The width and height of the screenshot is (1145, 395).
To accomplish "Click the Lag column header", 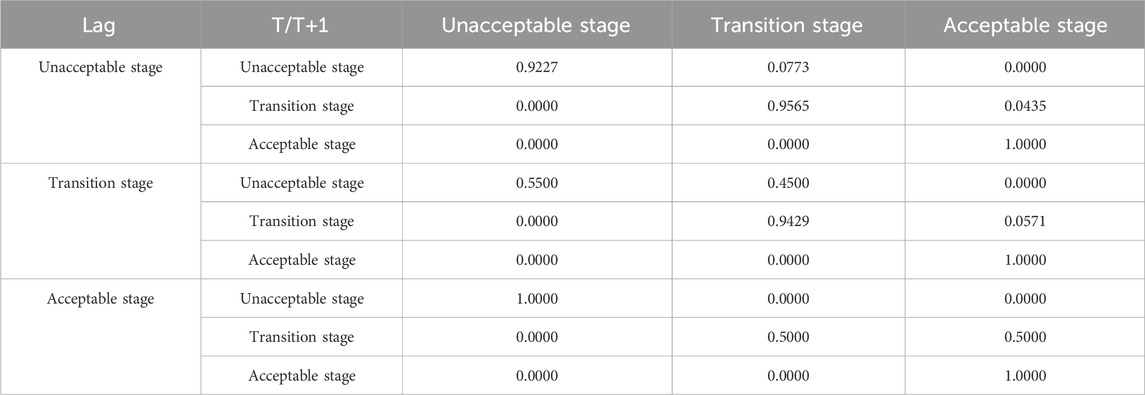I will tap(100, 26).
